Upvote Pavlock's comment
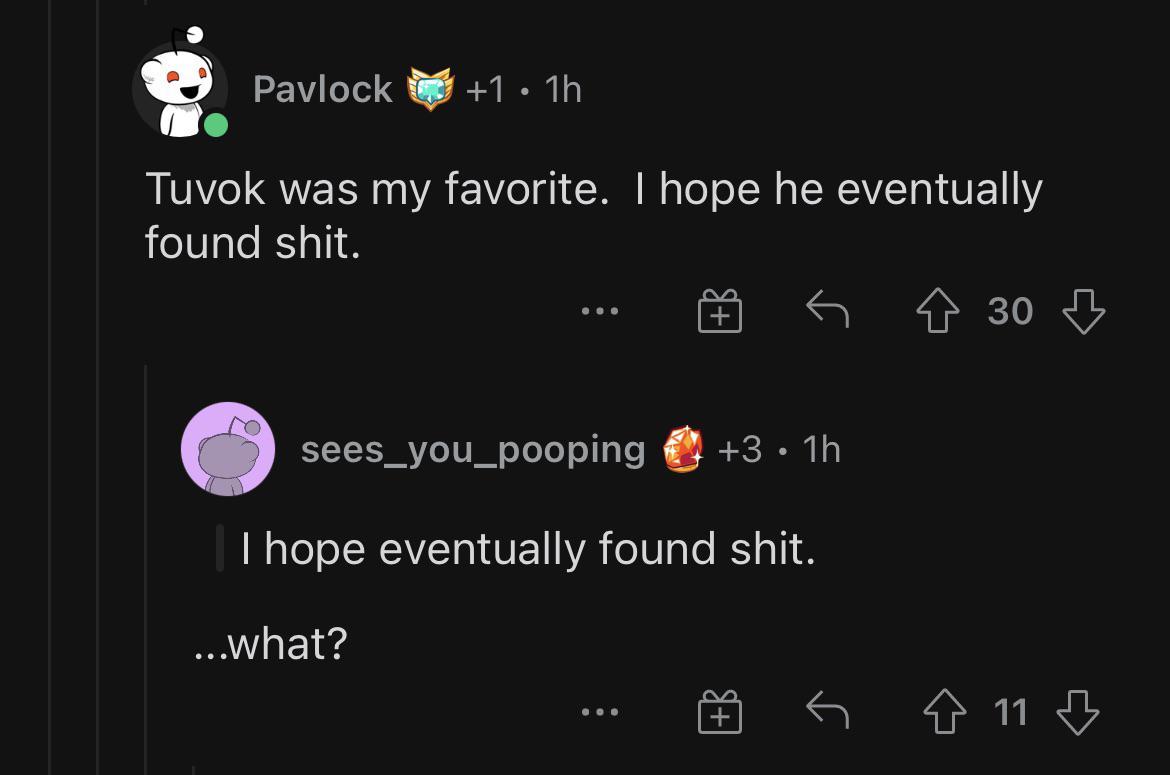The width and height of the screenshot is (1170, 775). [x=938, y=310]
